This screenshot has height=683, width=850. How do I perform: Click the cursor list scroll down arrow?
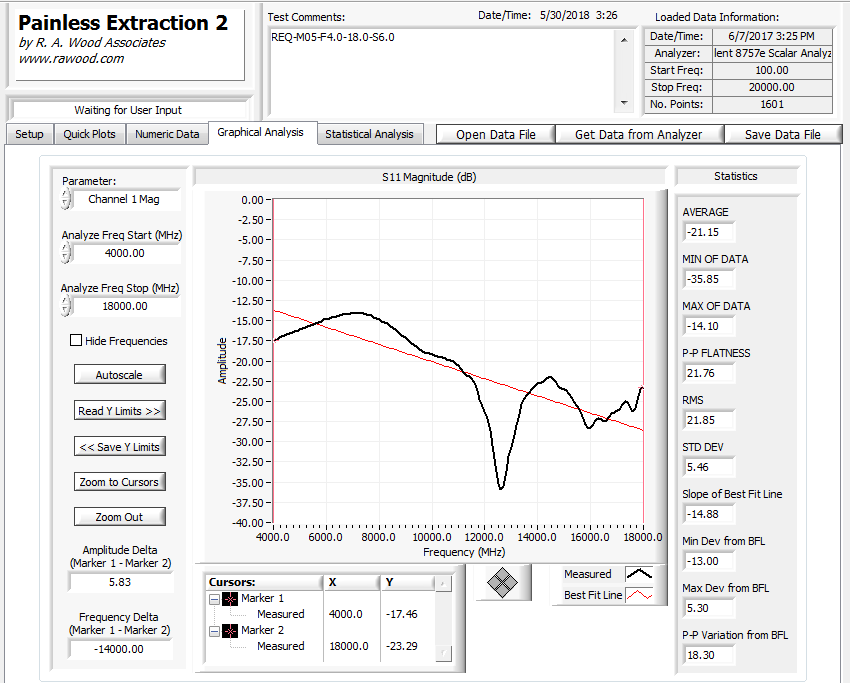443,653
